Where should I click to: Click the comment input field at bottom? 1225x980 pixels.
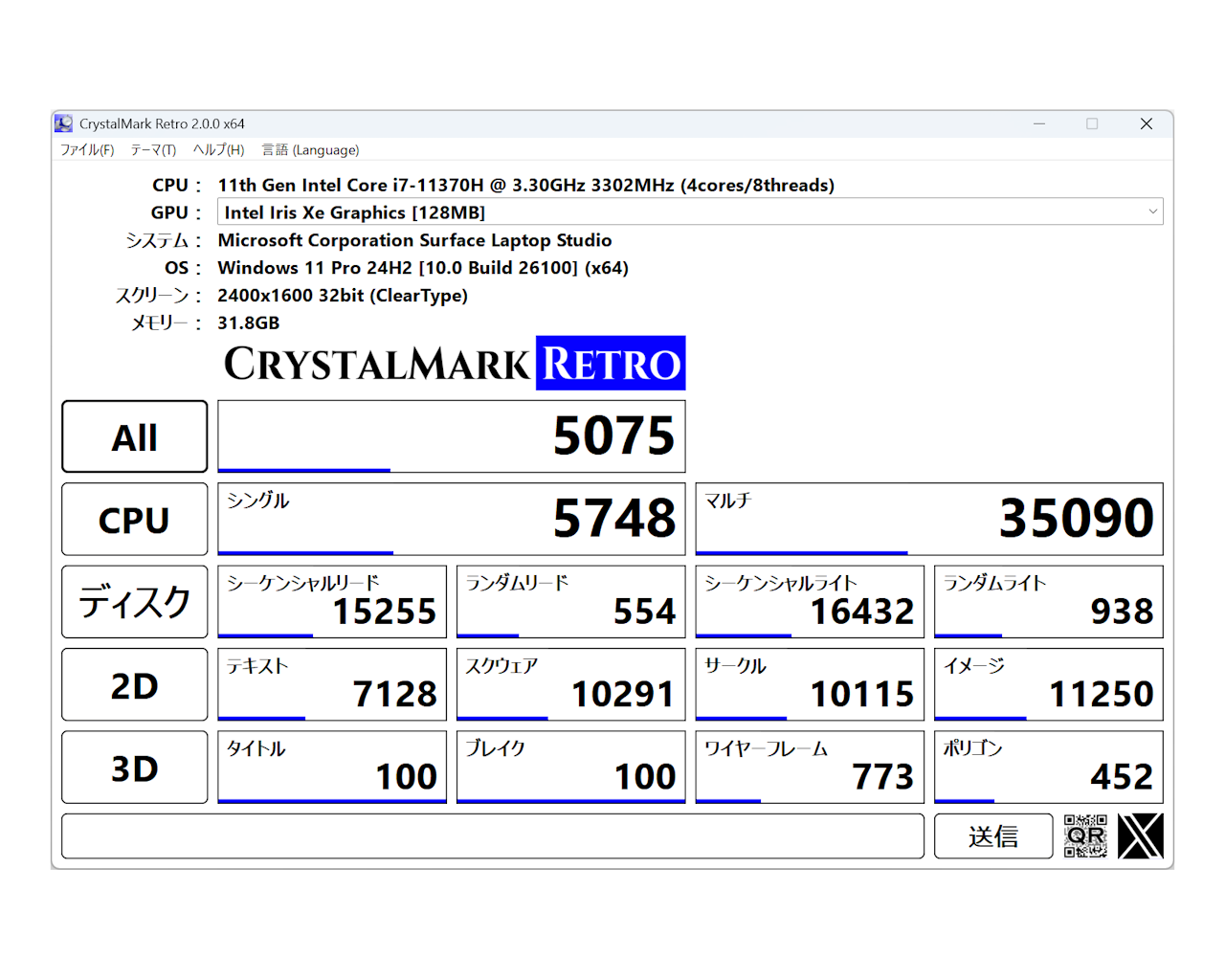point(493,835)
